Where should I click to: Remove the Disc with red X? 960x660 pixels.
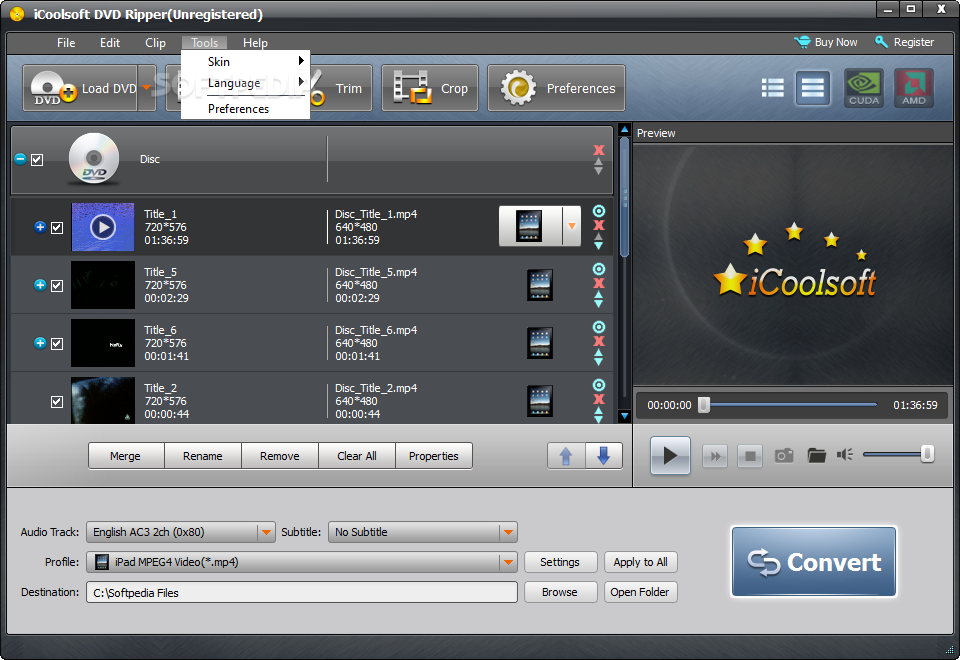[x=599, y=150]
